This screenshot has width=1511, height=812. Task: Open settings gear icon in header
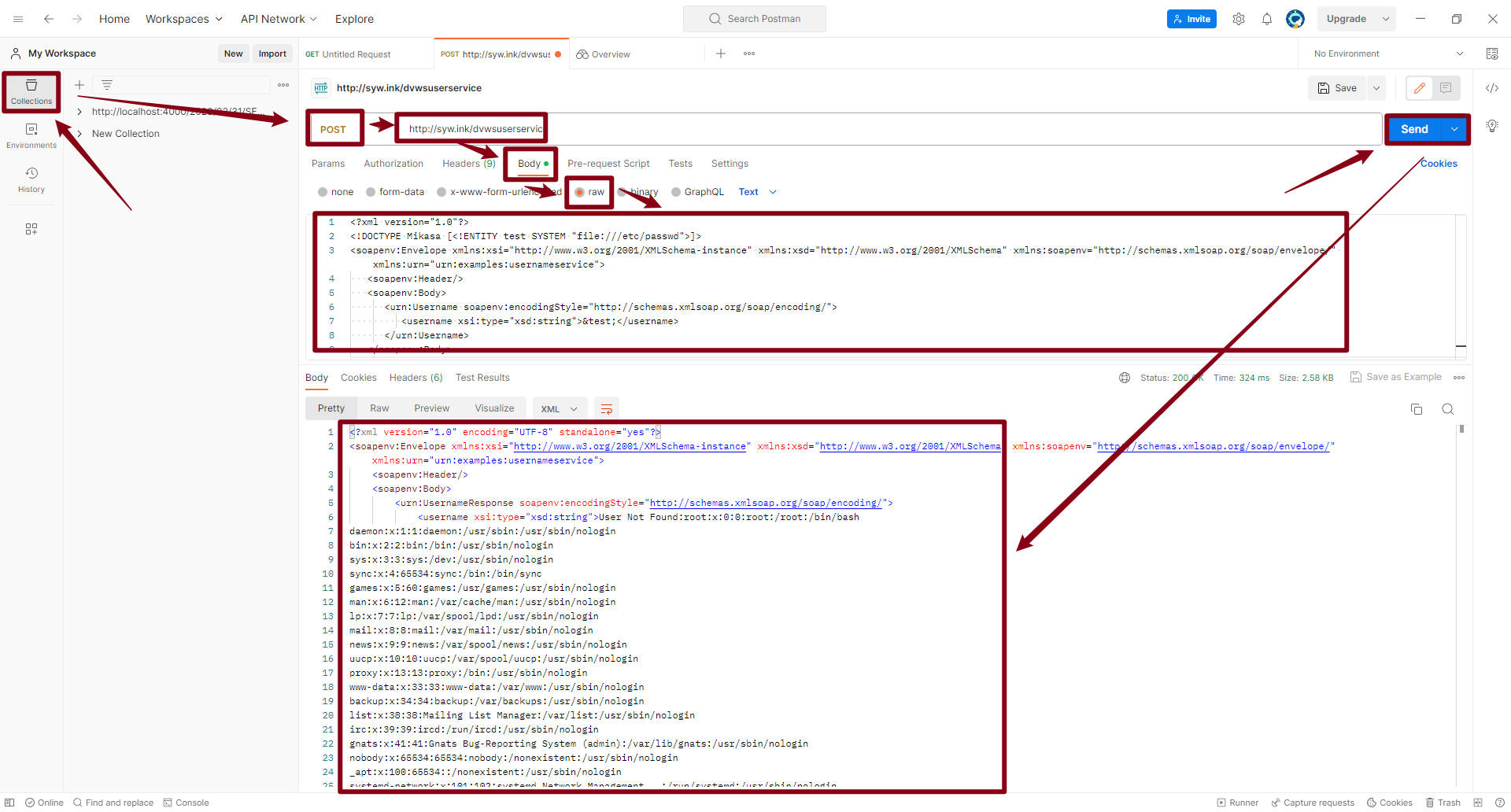point(1239,19)
